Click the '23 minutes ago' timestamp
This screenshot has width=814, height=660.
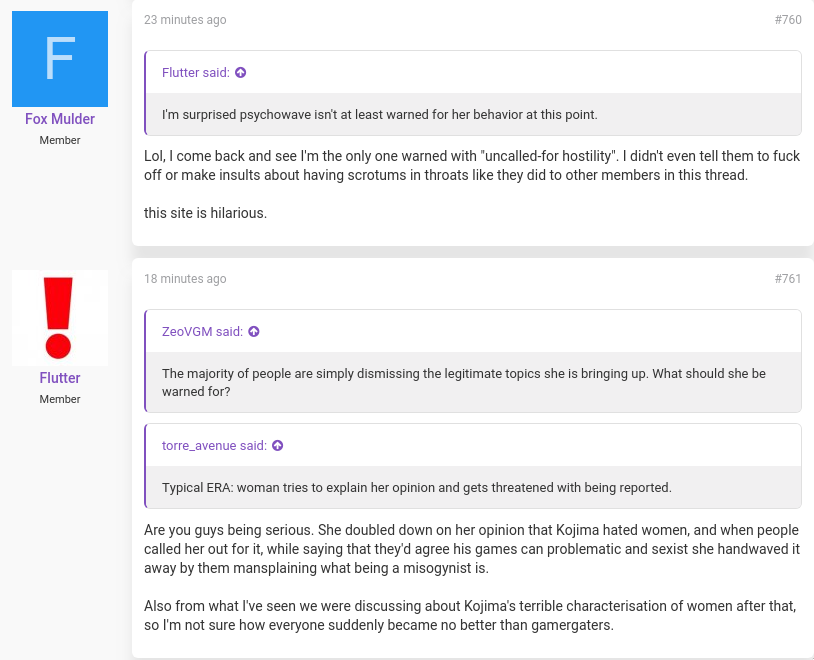[x=185, y=20]
